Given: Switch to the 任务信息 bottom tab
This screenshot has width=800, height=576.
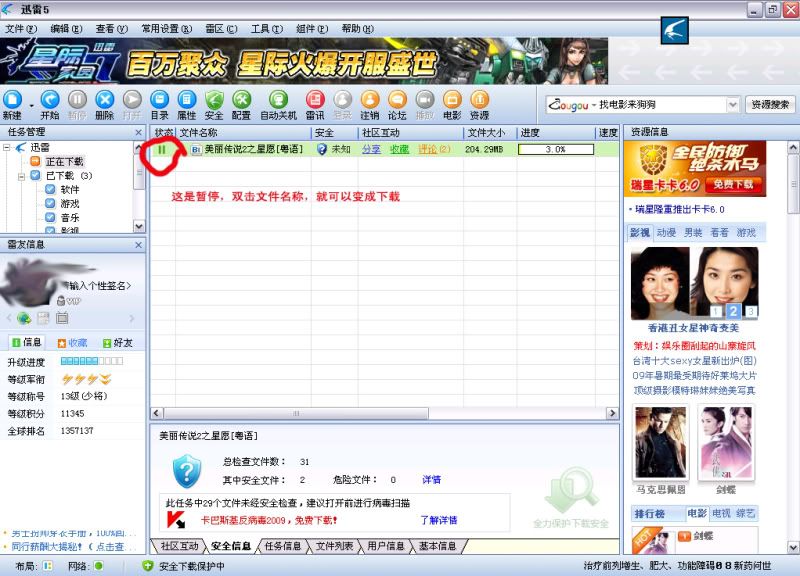Looking at the screenshot, I should tap(282, 546).
